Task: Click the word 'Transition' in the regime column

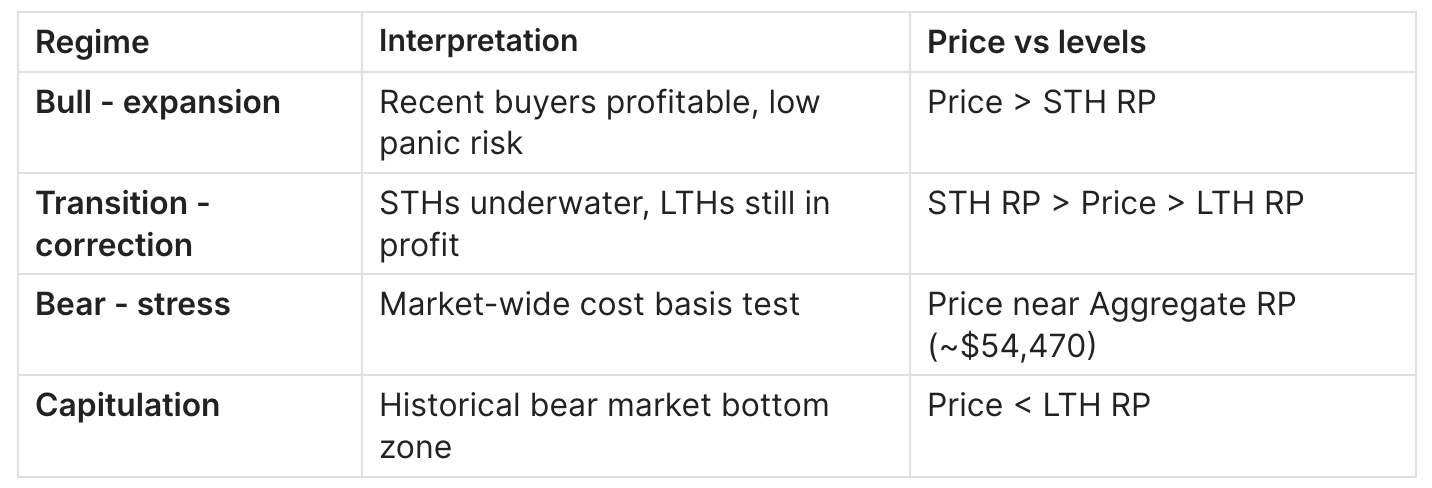Action: pos(111,204)
